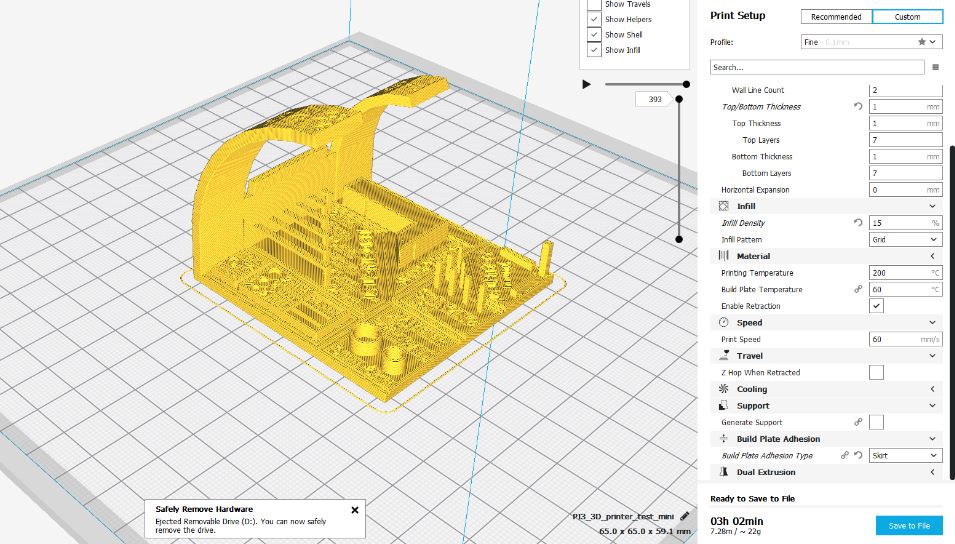Reset the Infill Density value

pyautogui.click(x=858, y=223)
